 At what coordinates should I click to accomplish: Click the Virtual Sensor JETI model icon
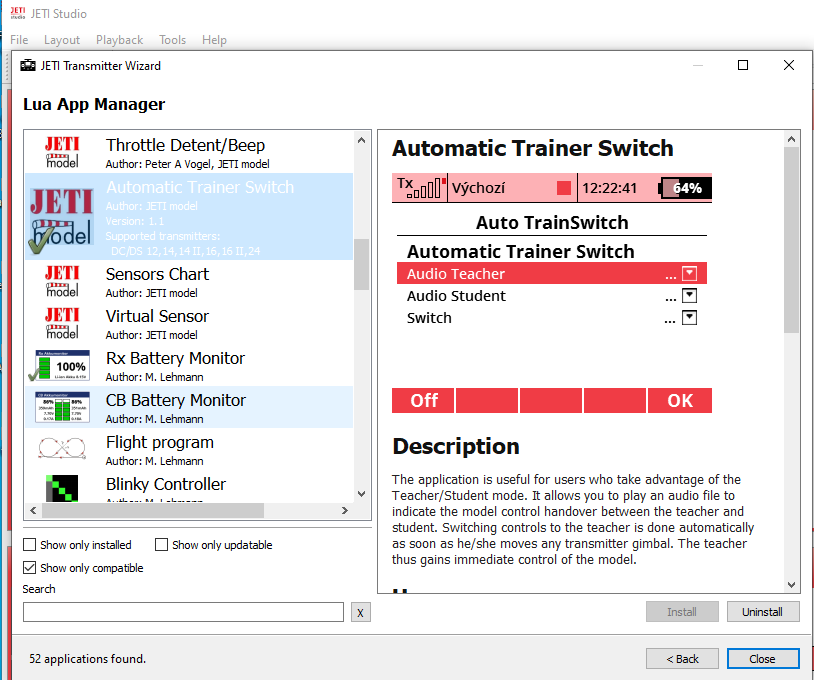[x=62, y=323]
